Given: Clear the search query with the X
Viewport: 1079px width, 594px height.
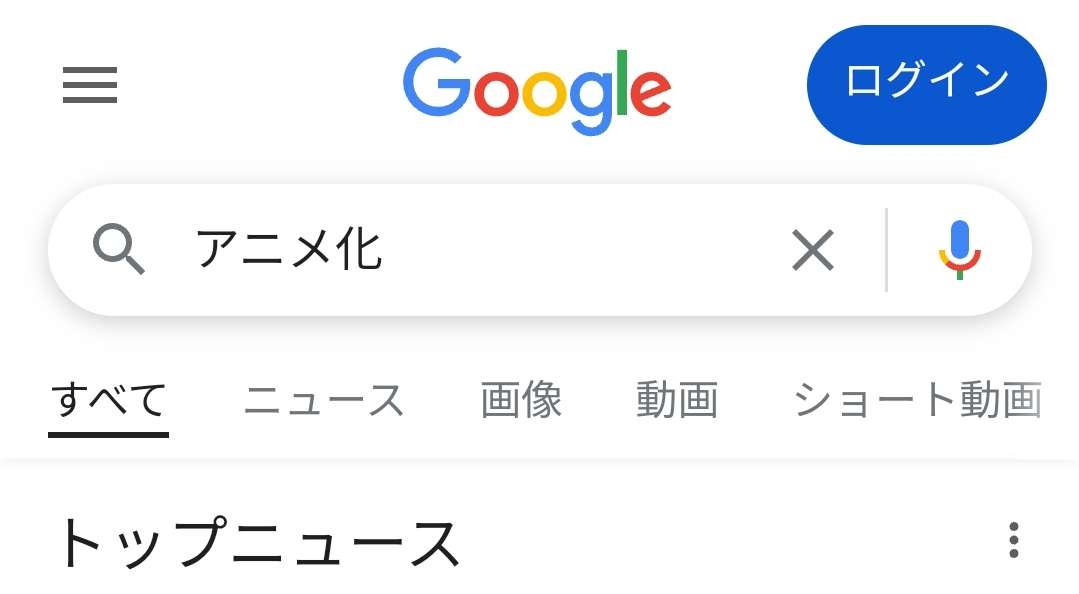Looking at the screenshot, I should coord(813,250).
